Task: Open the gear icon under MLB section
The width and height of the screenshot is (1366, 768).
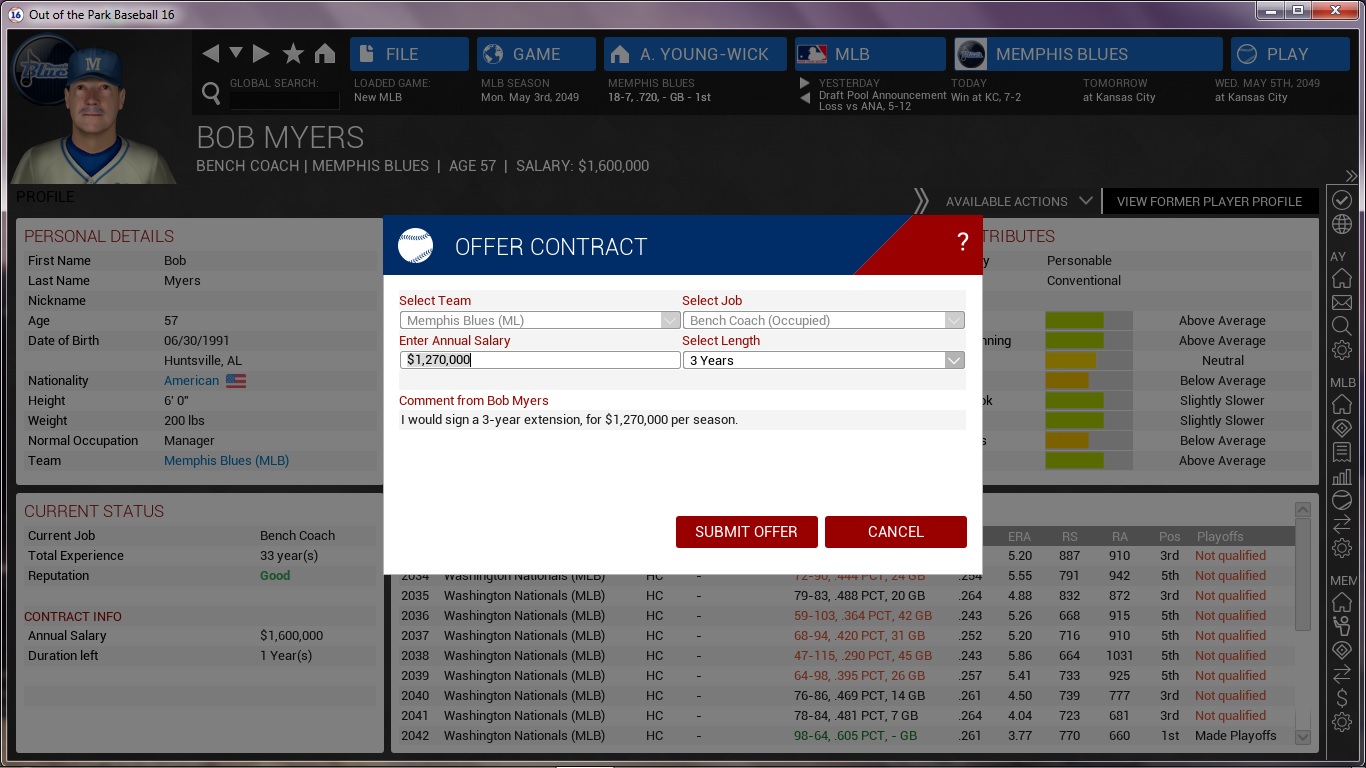Action: coord(1342,548)
